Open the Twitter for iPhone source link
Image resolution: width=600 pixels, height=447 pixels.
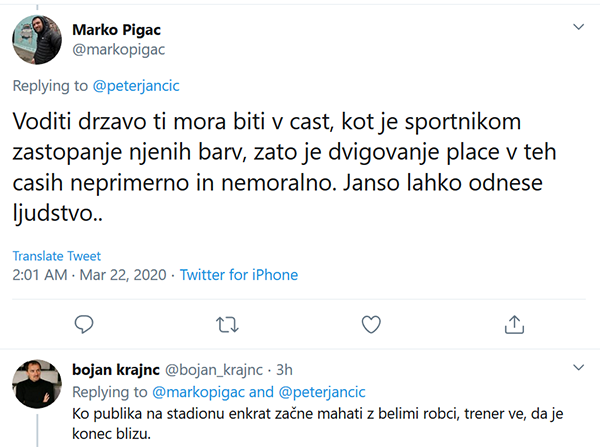click(238, 274)
